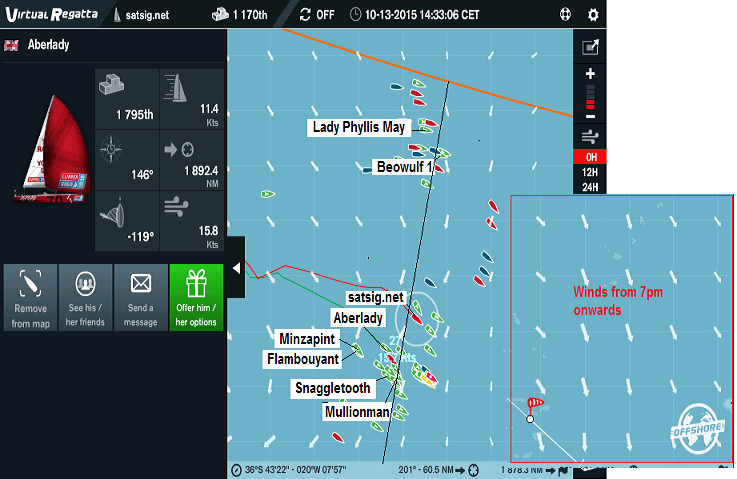This screenshot has width=737, height=479.
Task: Click the coordinates 36°S 43'22" readout
Action: (296, 470)
